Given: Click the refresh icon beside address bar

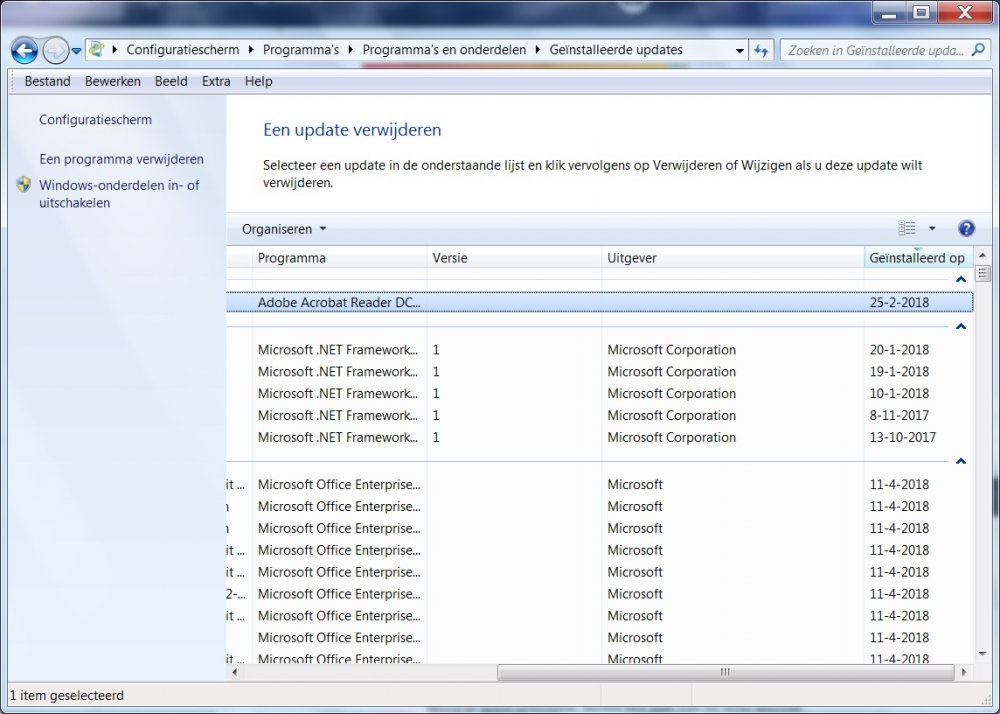Looking at the screenshot, I should (x=762, y=50).
